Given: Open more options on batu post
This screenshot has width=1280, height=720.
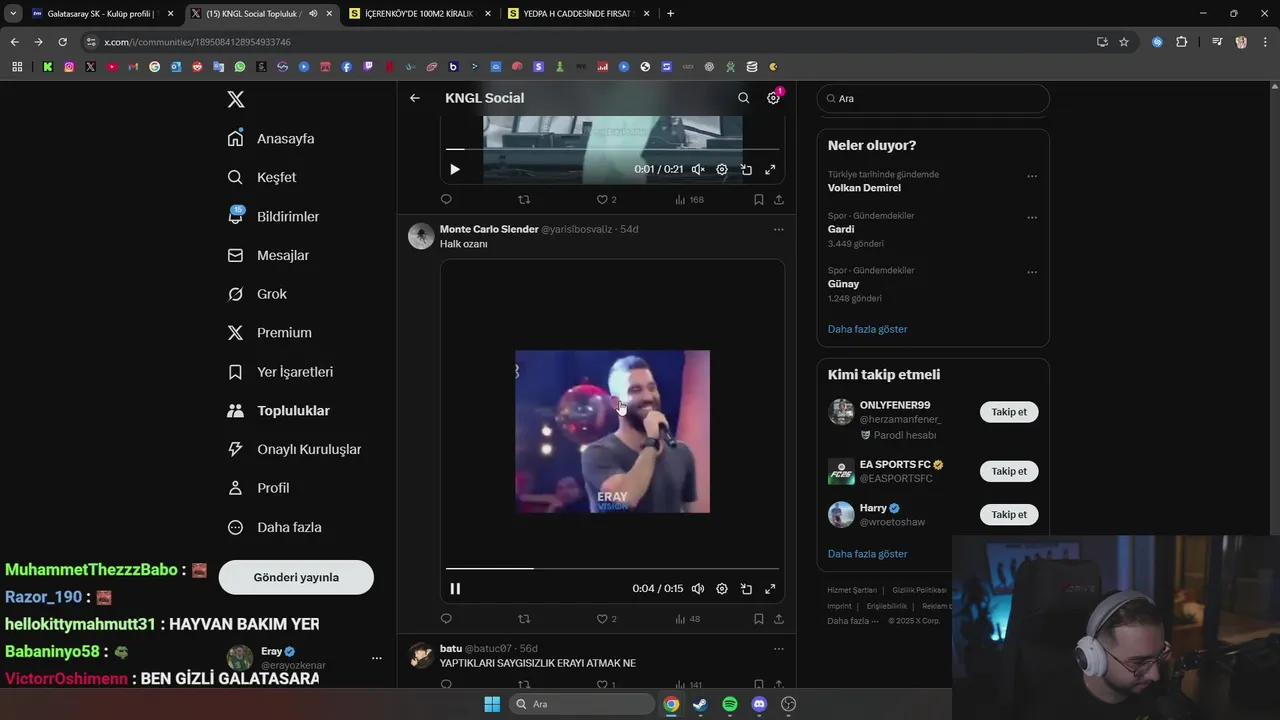Looking at the screenshot, I should coord(778,648).
